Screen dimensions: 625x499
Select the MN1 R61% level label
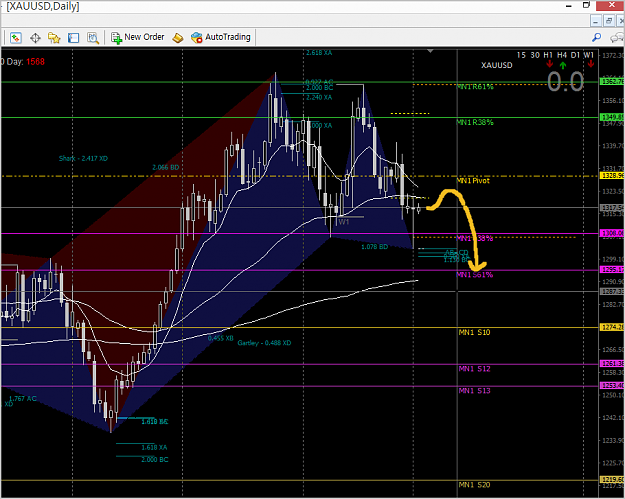point(475,86)
